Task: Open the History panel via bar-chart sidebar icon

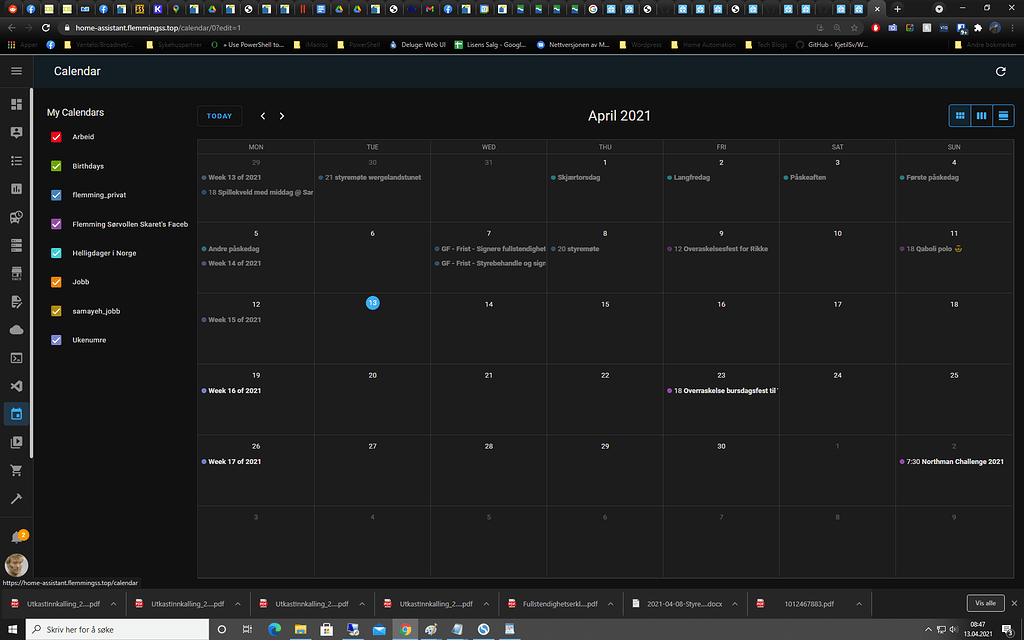Action: tap(15, 188)
